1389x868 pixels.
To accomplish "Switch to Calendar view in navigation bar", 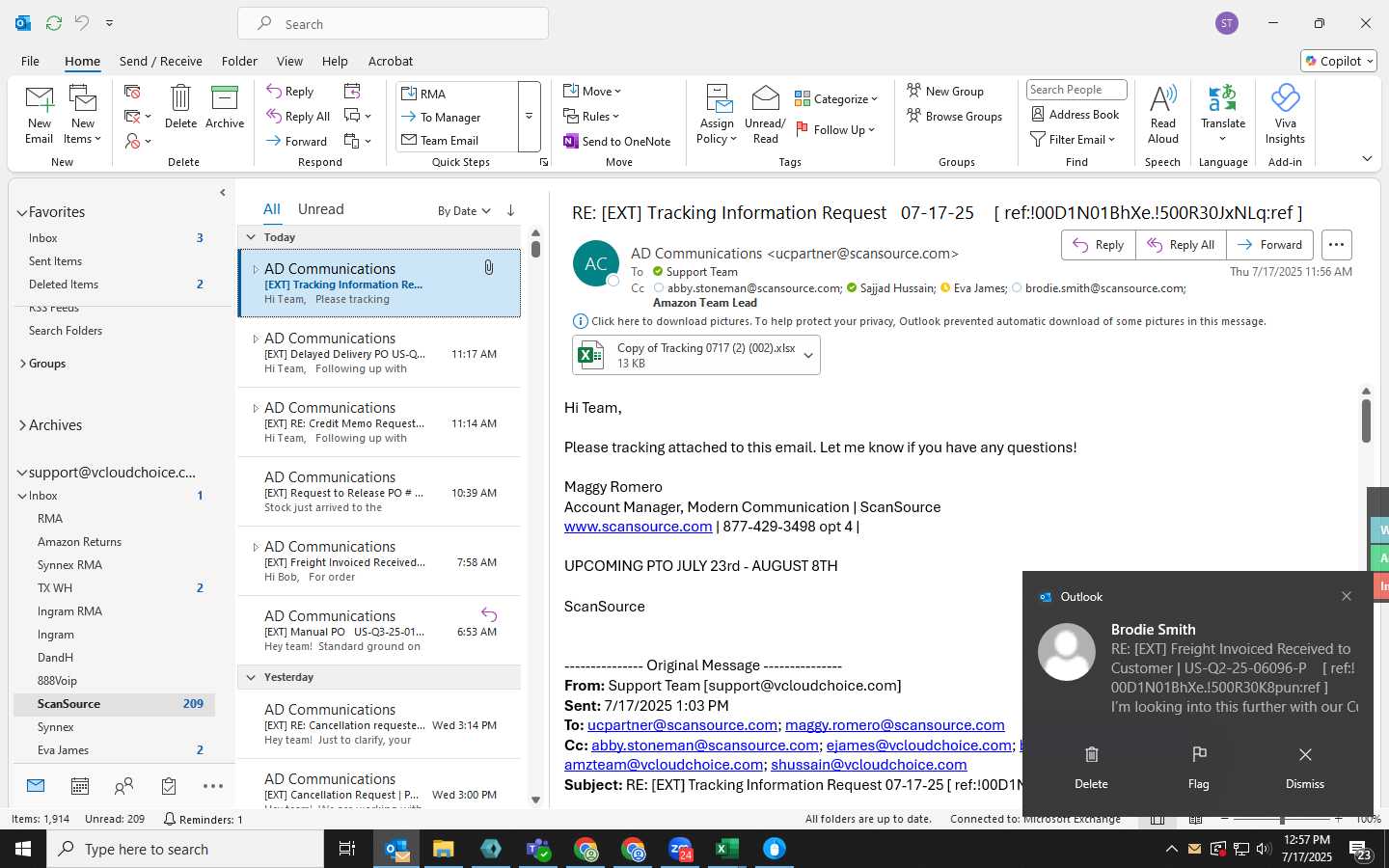I will (x=80, y=786).
